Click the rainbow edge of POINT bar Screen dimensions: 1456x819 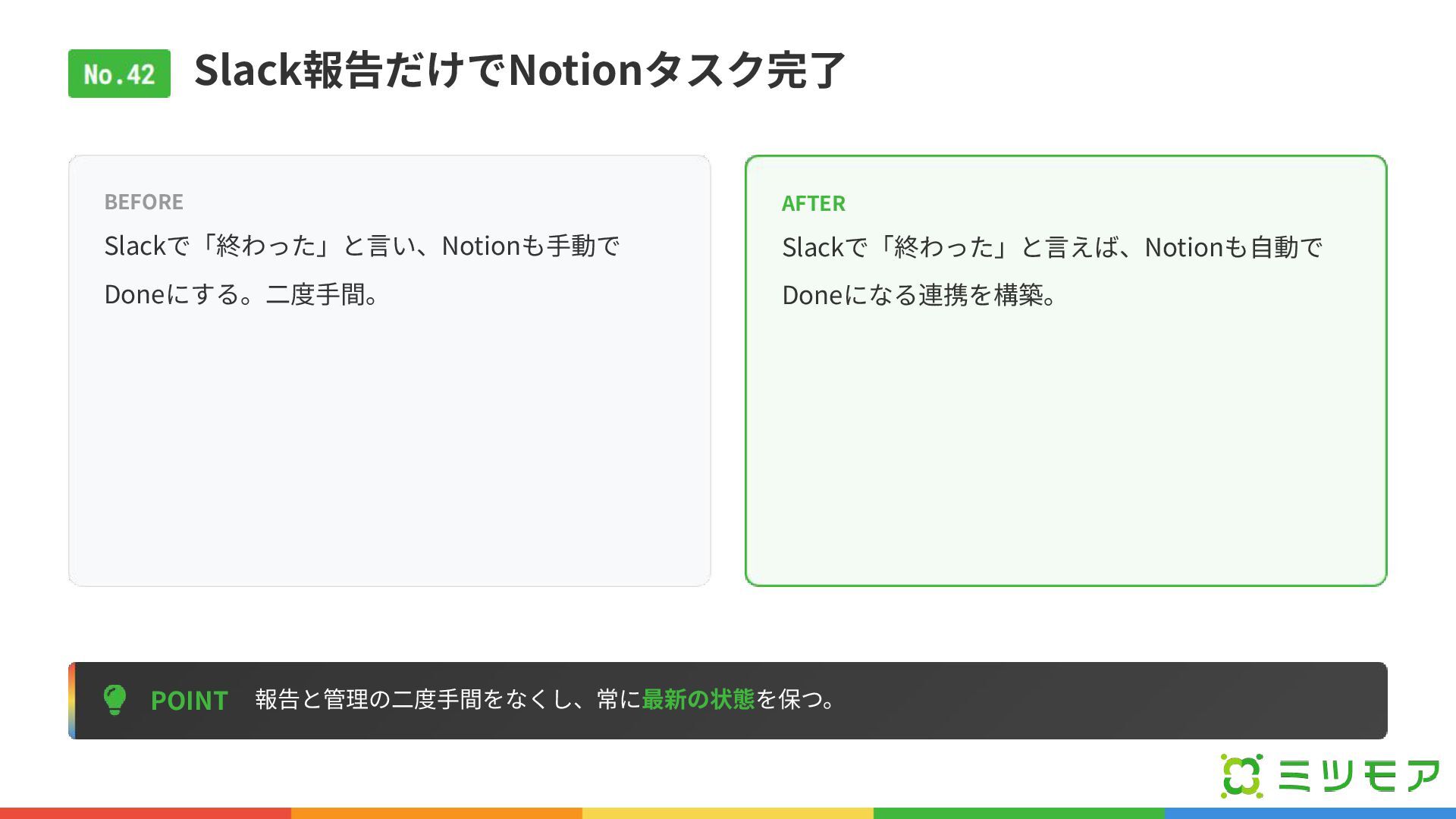[x=72, y=700]
